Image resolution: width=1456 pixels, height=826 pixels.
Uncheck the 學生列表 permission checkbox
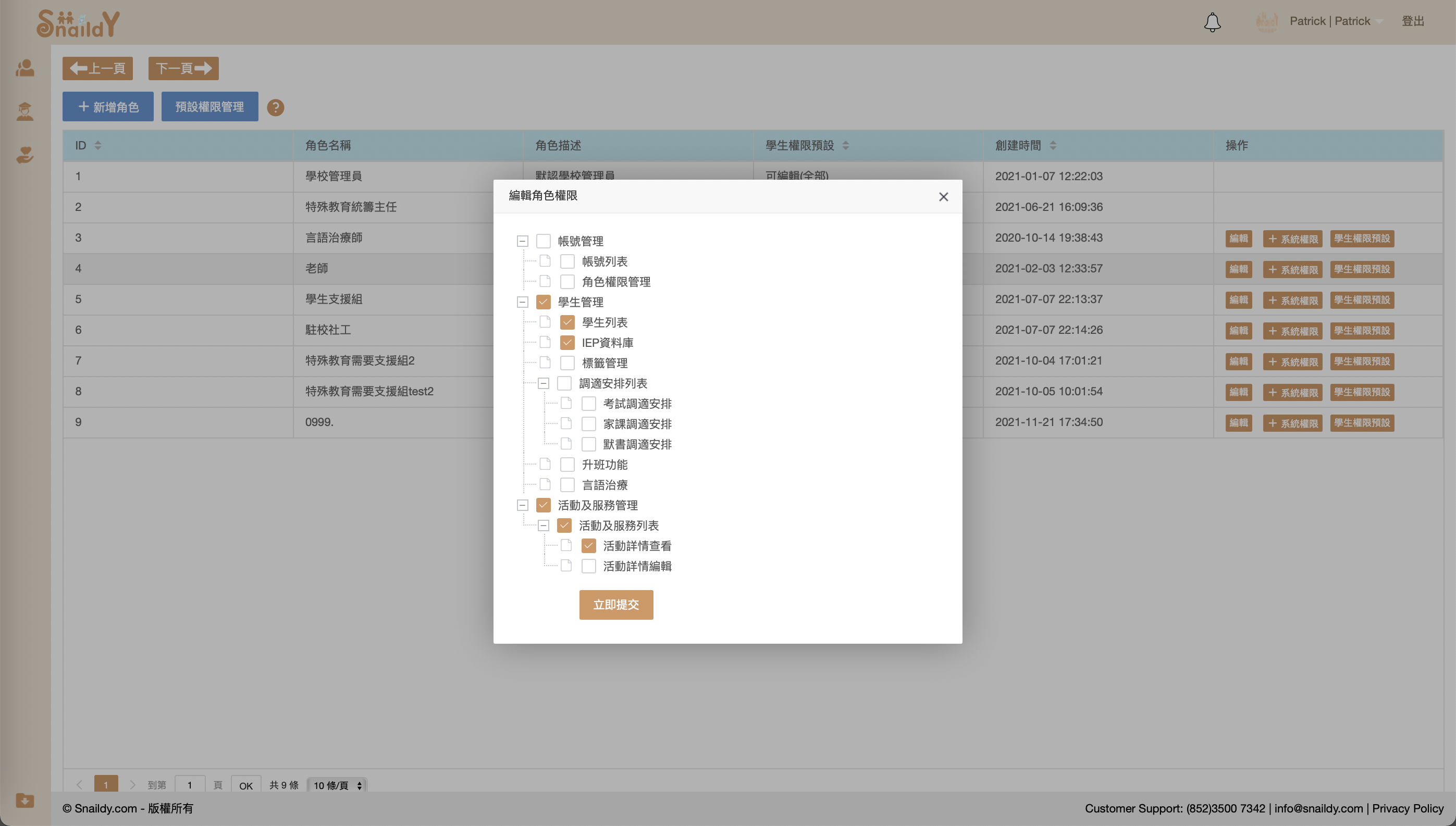tap(567, 322)
